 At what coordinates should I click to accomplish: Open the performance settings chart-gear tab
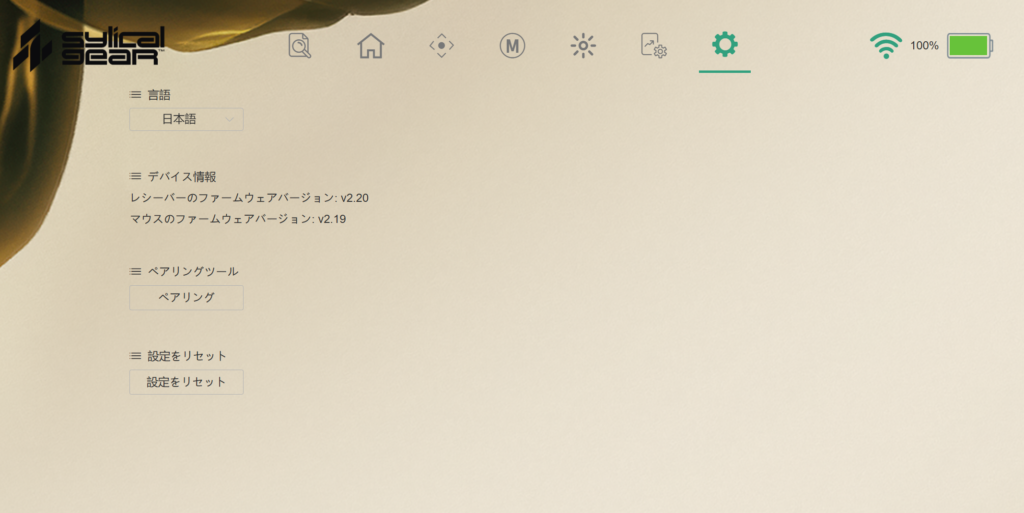(653, 46)
